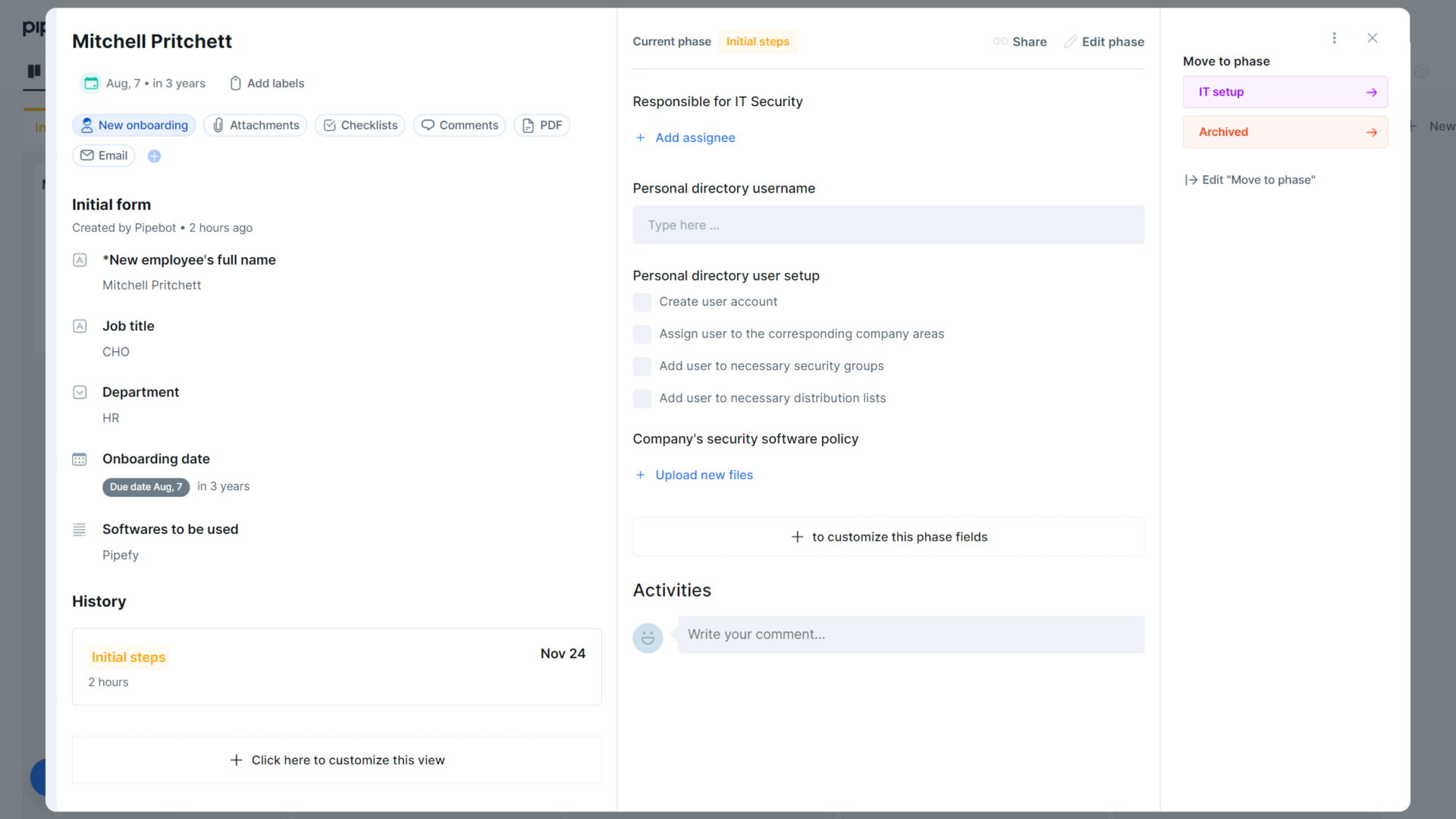Screen dimensions: 1456x819
Task: Move the card to IT setup phase
Action: pyautogui.click(x=1285, y=92)
